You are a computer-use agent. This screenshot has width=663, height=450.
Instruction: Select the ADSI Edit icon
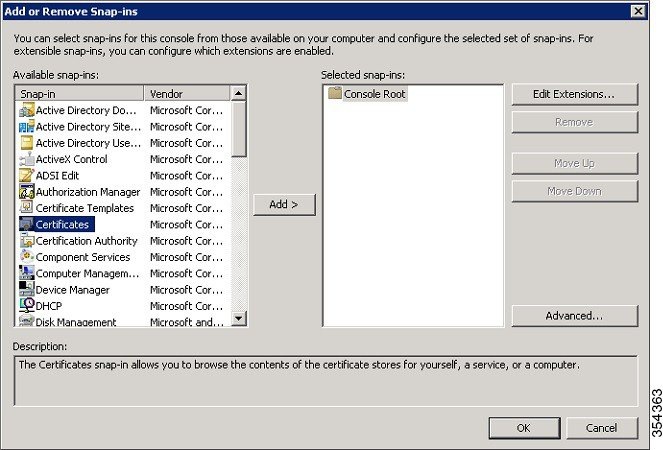pyautogui.click(x=27, y=176)
